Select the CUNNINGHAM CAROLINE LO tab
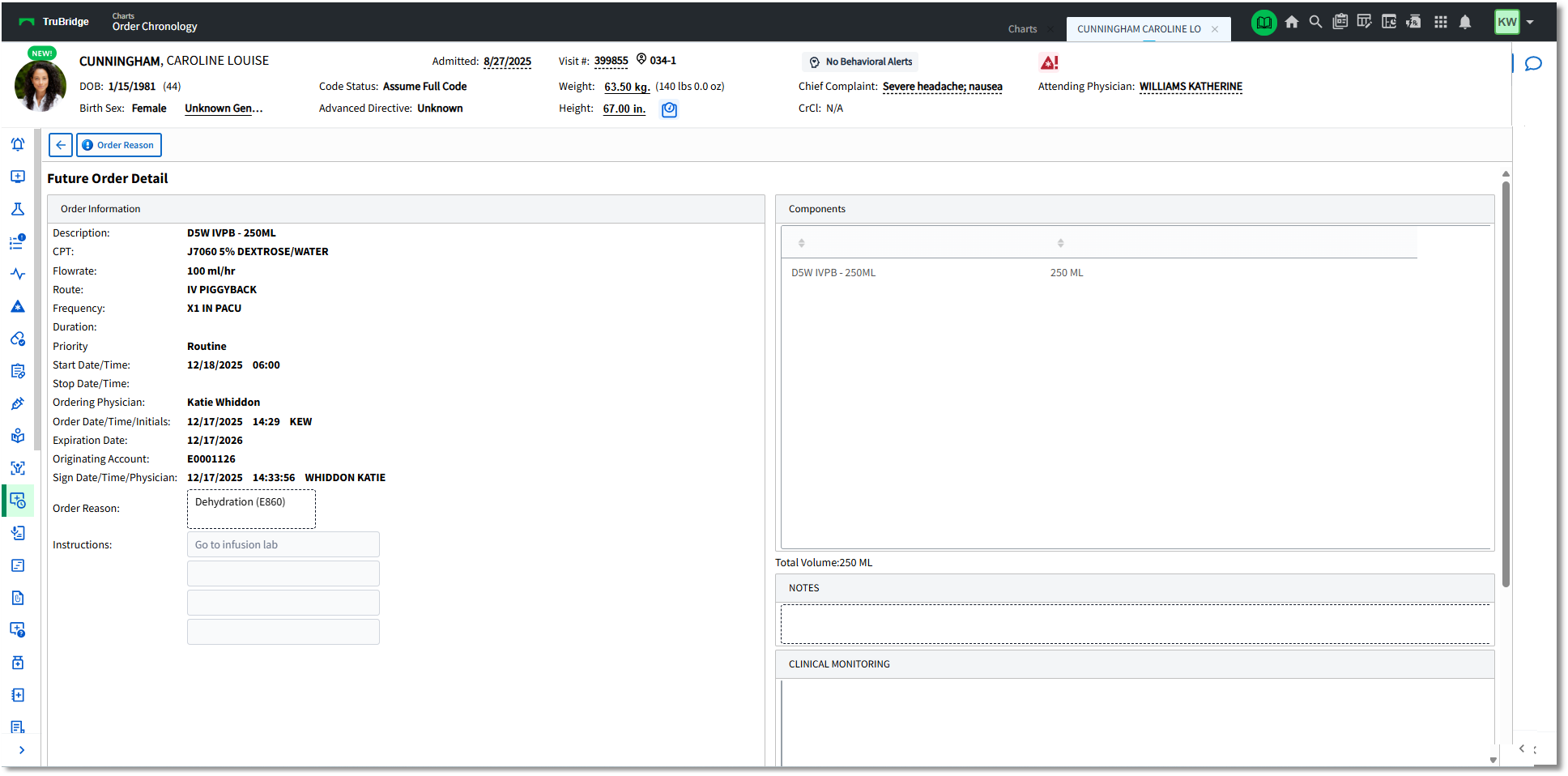Viewport: 1568px width, 776px height. [1139, 29]
